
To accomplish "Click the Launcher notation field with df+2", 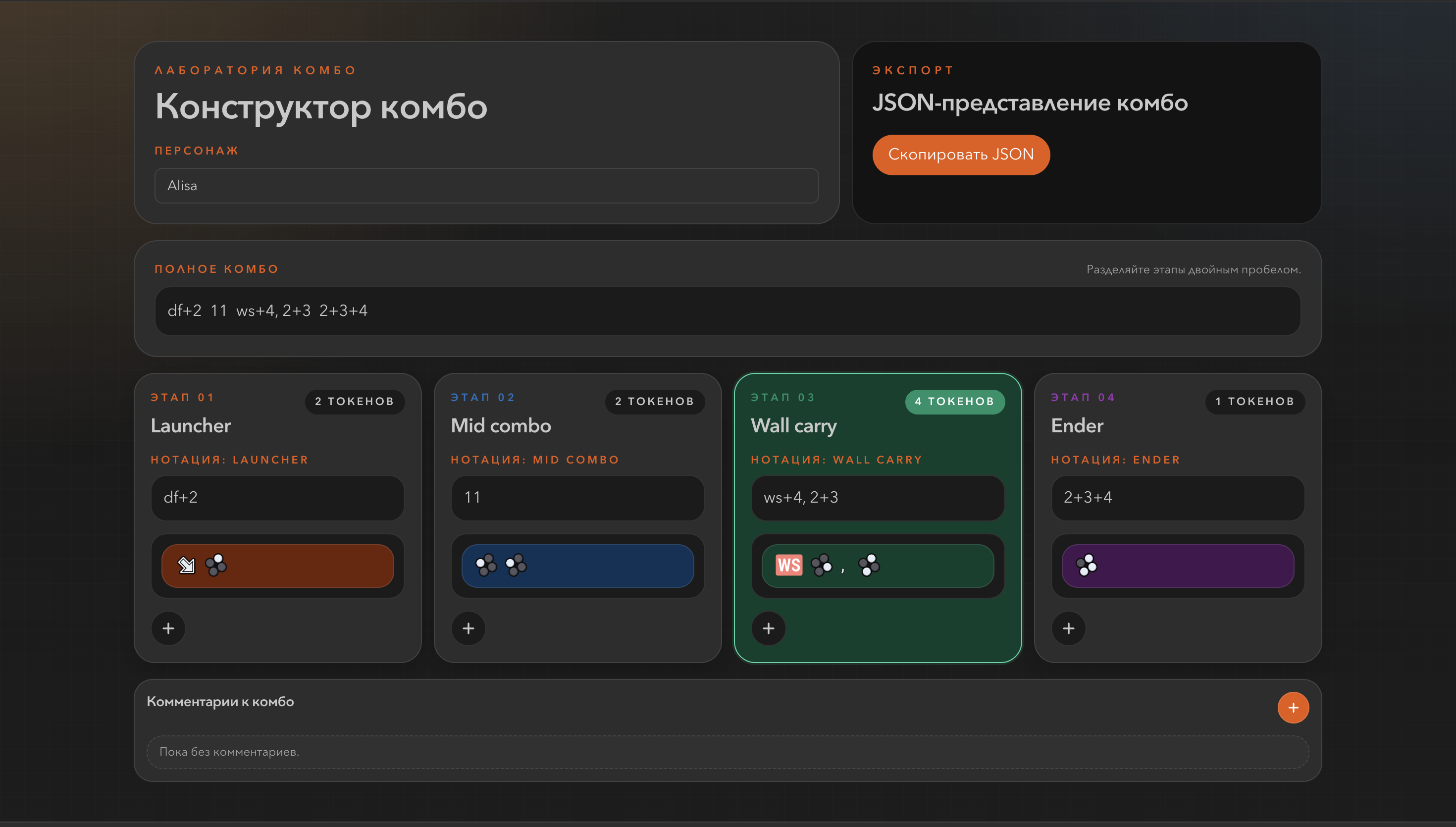I will click(x=278, y=498).
